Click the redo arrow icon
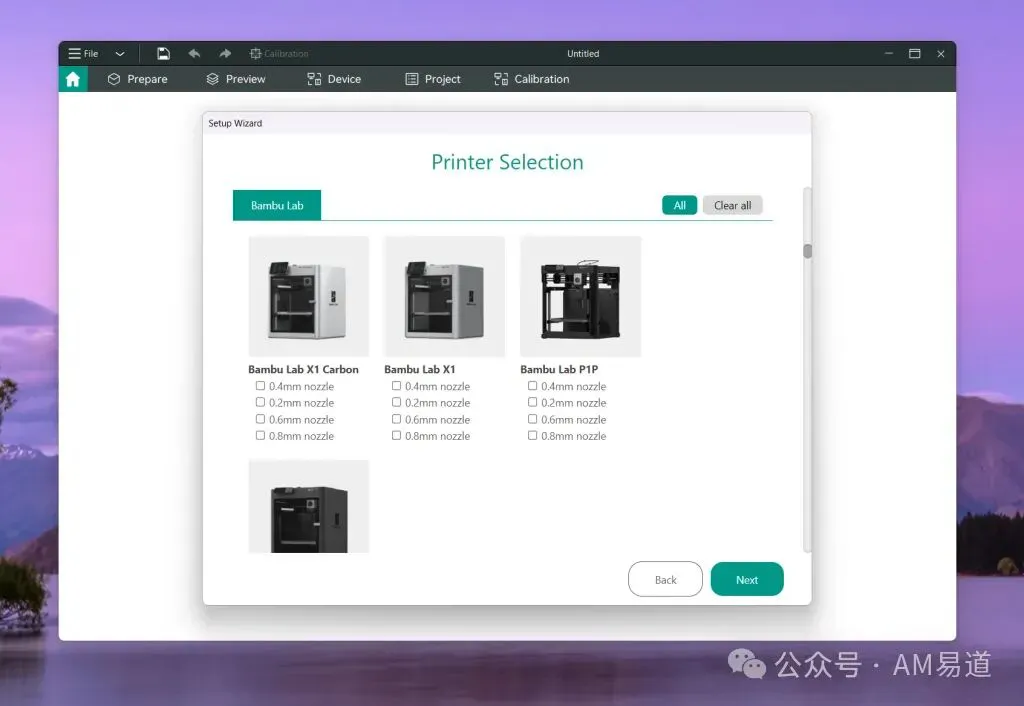The image size is (1024, 706). coord(225,54)
